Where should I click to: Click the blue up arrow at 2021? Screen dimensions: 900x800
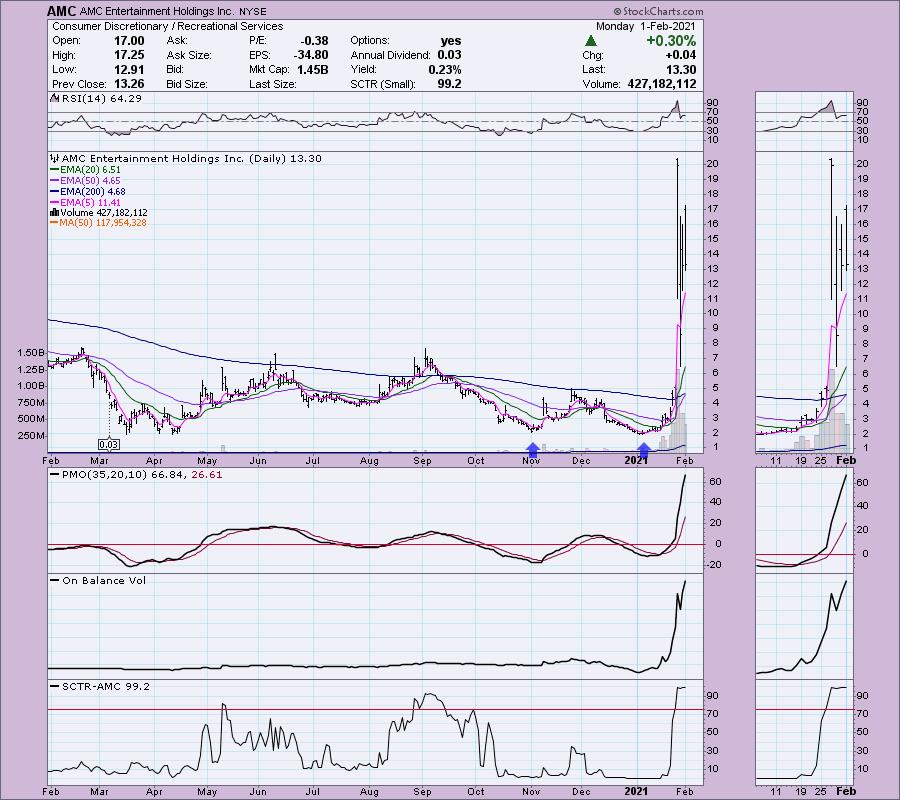(x=643, y=451)
